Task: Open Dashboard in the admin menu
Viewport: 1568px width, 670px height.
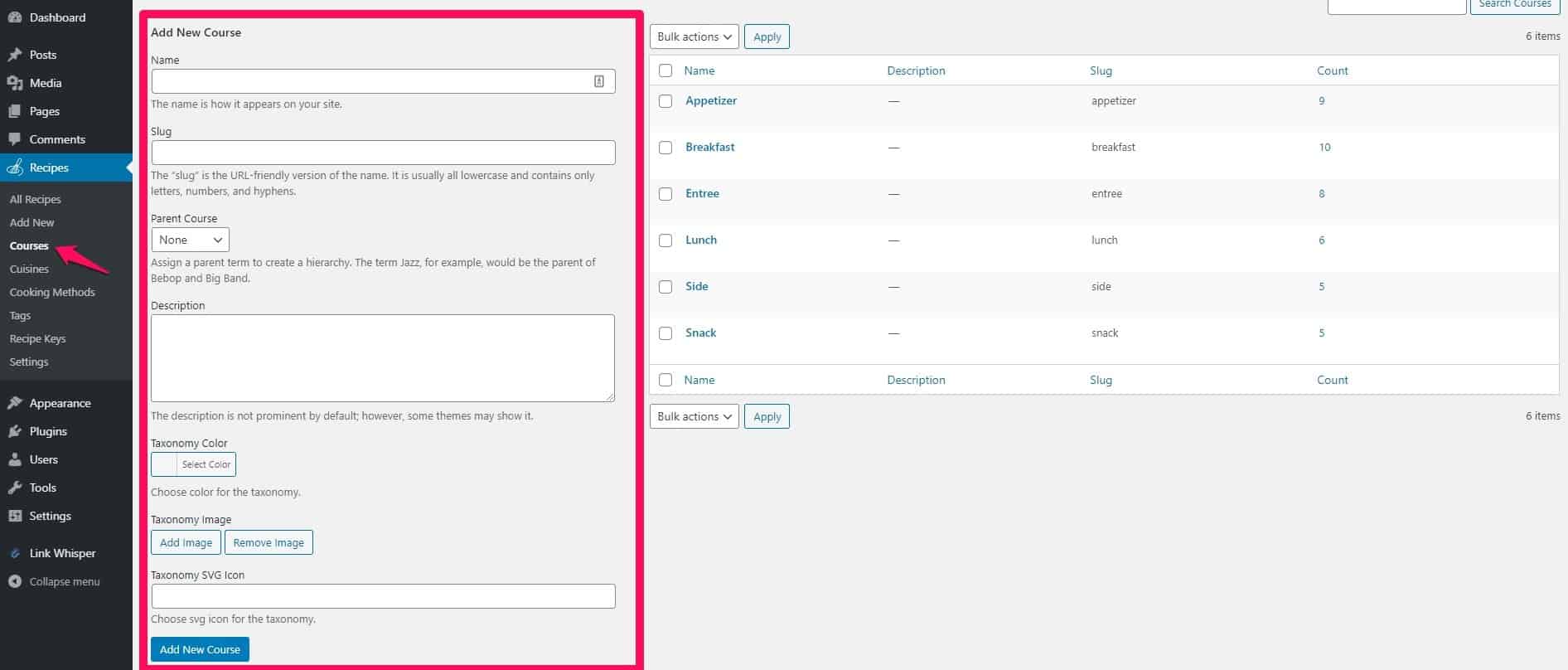Action: [x=57, y=17]
